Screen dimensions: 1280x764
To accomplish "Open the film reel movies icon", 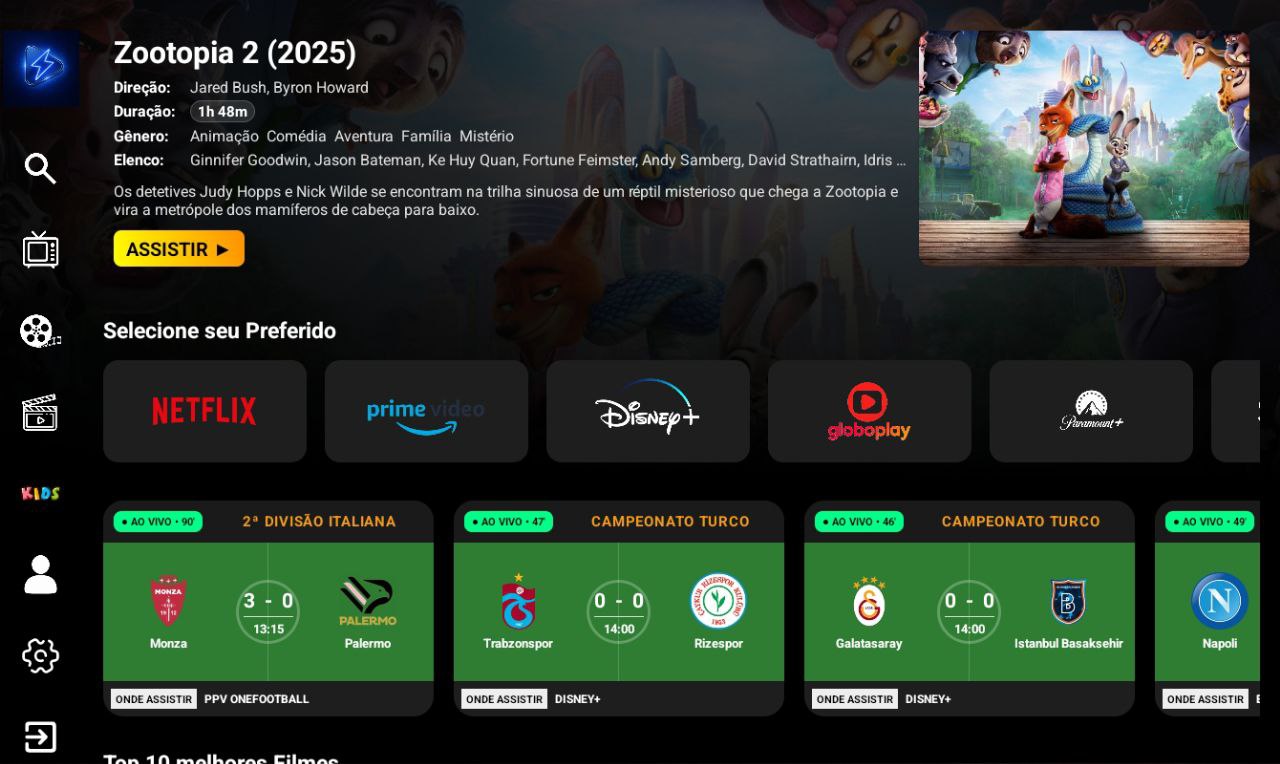I will point(40,331).
